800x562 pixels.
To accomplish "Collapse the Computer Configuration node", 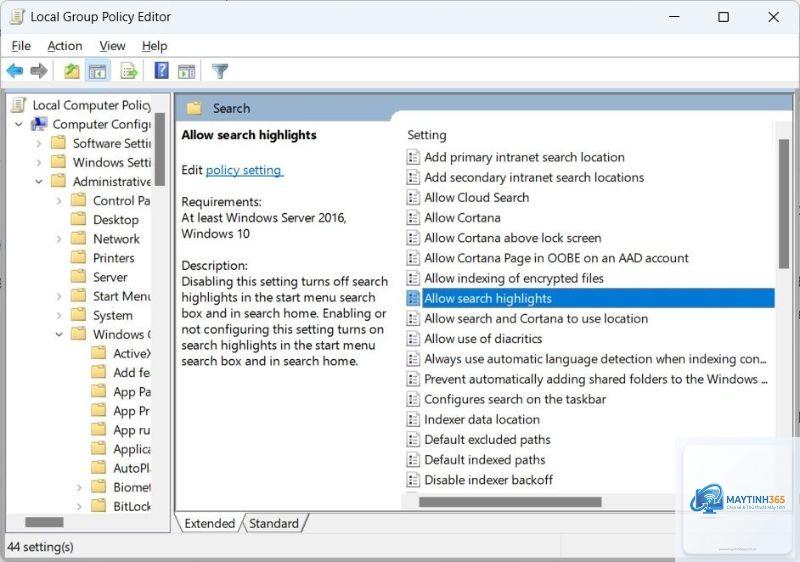I will point(19,124).
